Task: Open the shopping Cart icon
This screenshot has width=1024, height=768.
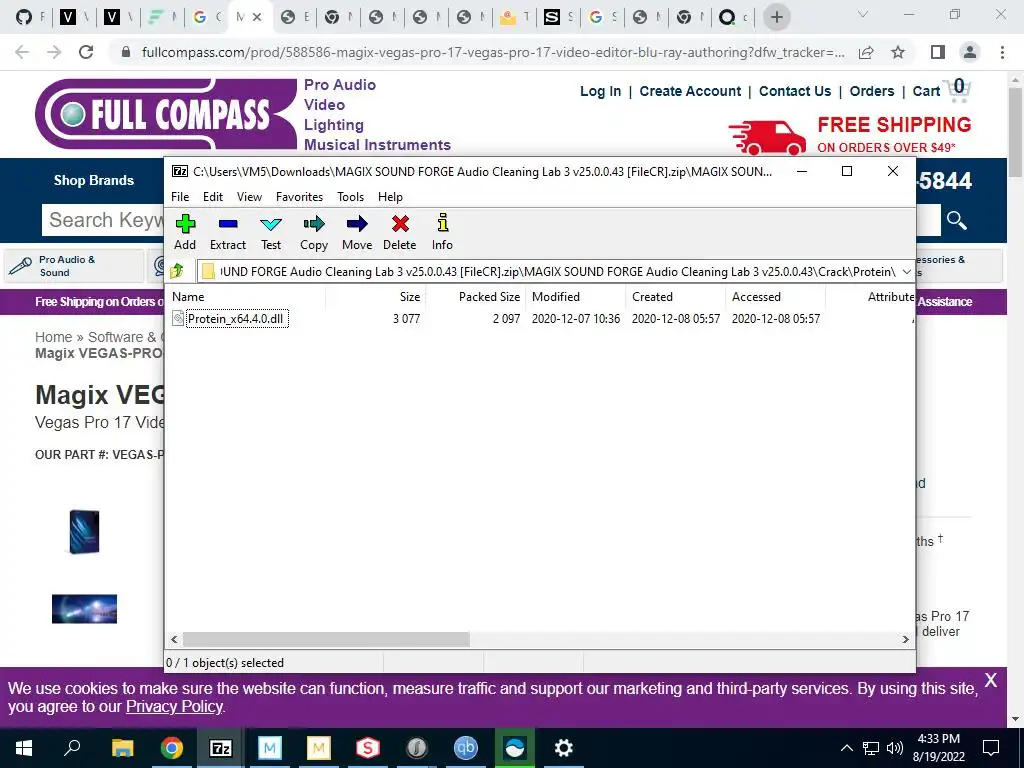Action: coord(959,91)
